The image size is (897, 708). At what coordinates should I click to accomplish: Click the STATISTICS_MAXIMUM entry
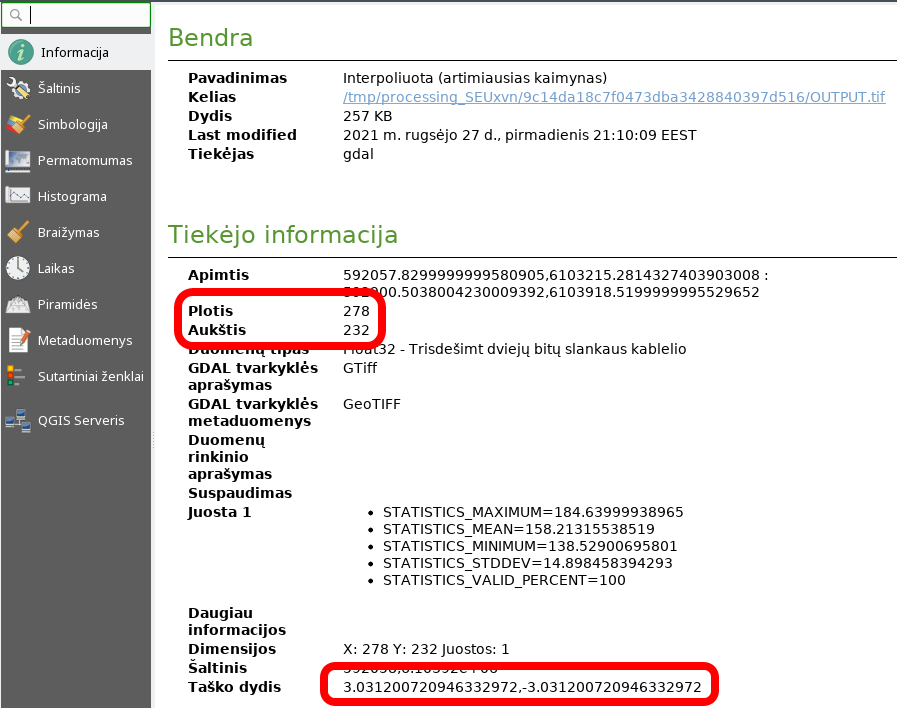click(x=533, y=512)
